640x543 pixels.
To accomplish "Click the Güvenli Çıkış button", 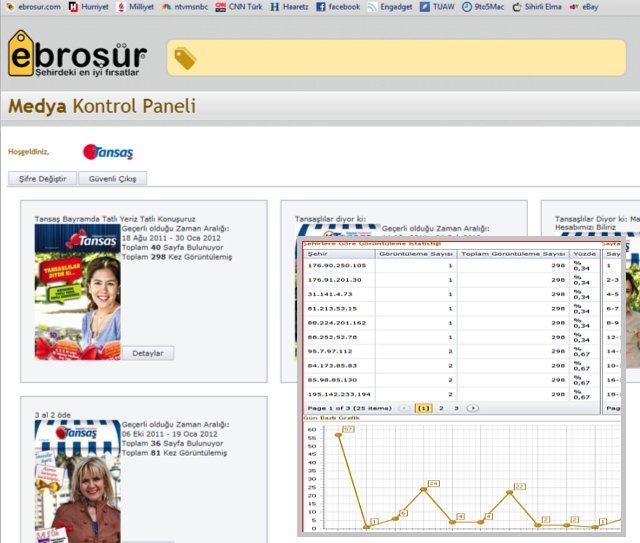I will click(113, 178).
